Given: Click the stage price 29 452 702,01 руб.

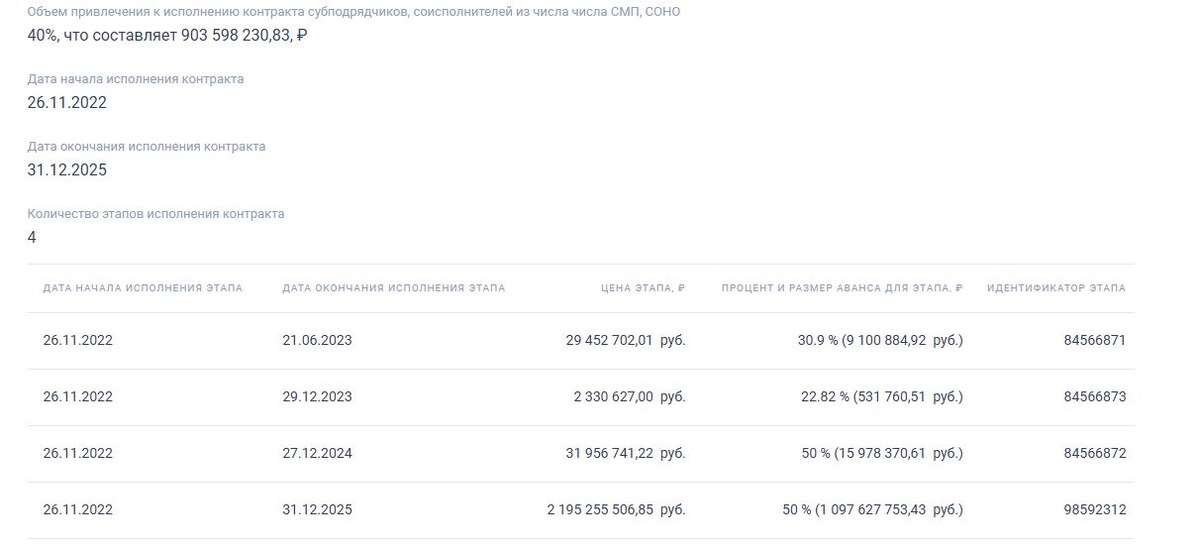Looking at the screenshot, I should click(x=625, y=340).
